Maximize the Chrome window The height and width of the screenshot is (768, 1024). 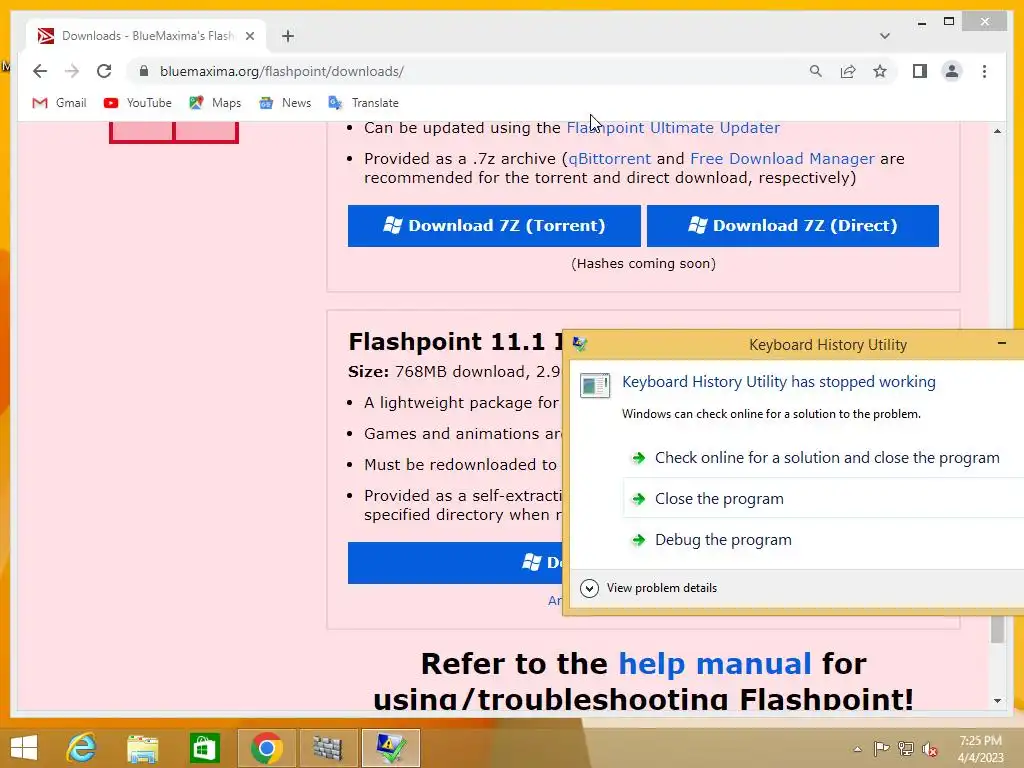tap(949, 22)
